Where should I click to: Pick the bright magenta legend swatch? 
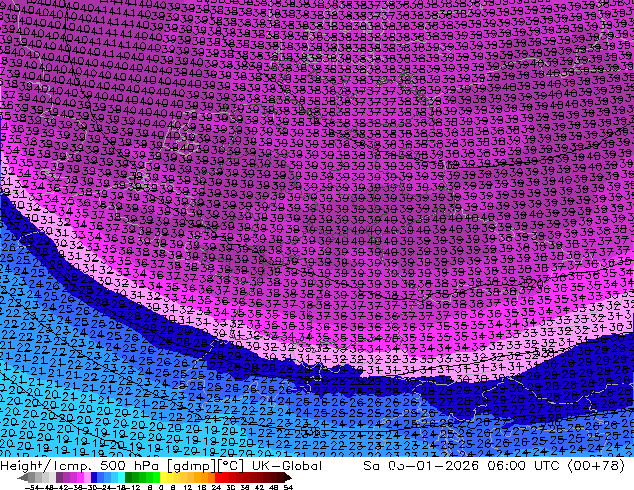[x=80, y=477]
